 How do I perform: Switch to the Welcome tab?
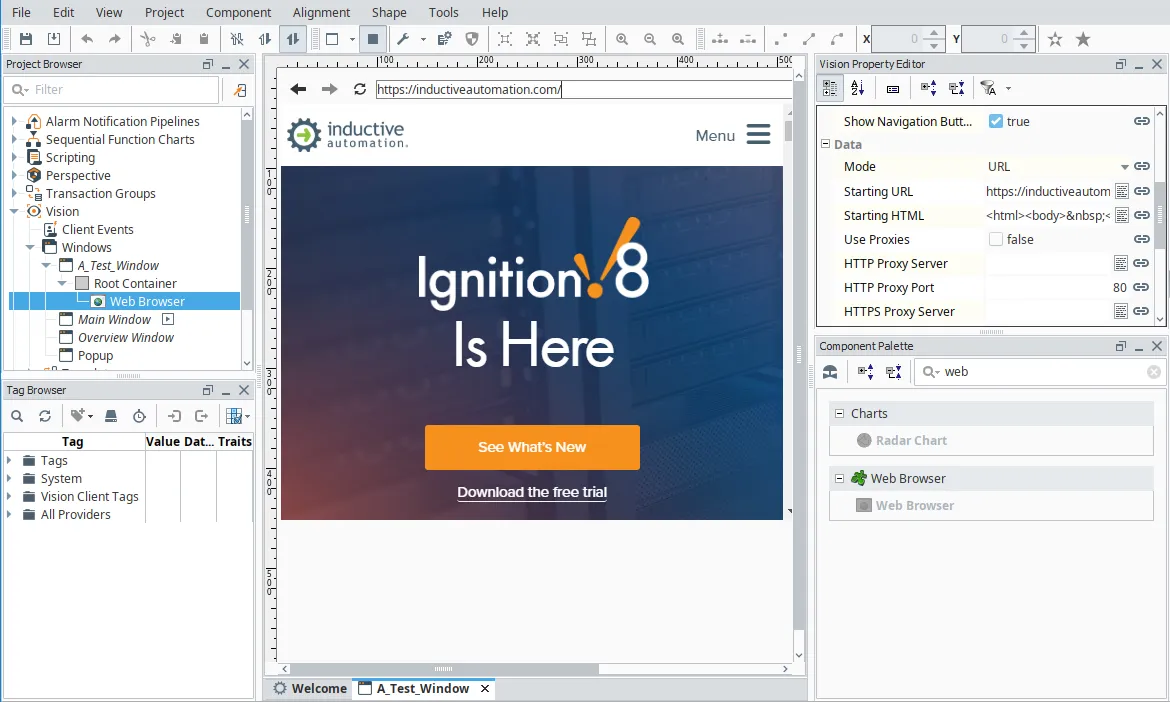(x=310, y=688)
